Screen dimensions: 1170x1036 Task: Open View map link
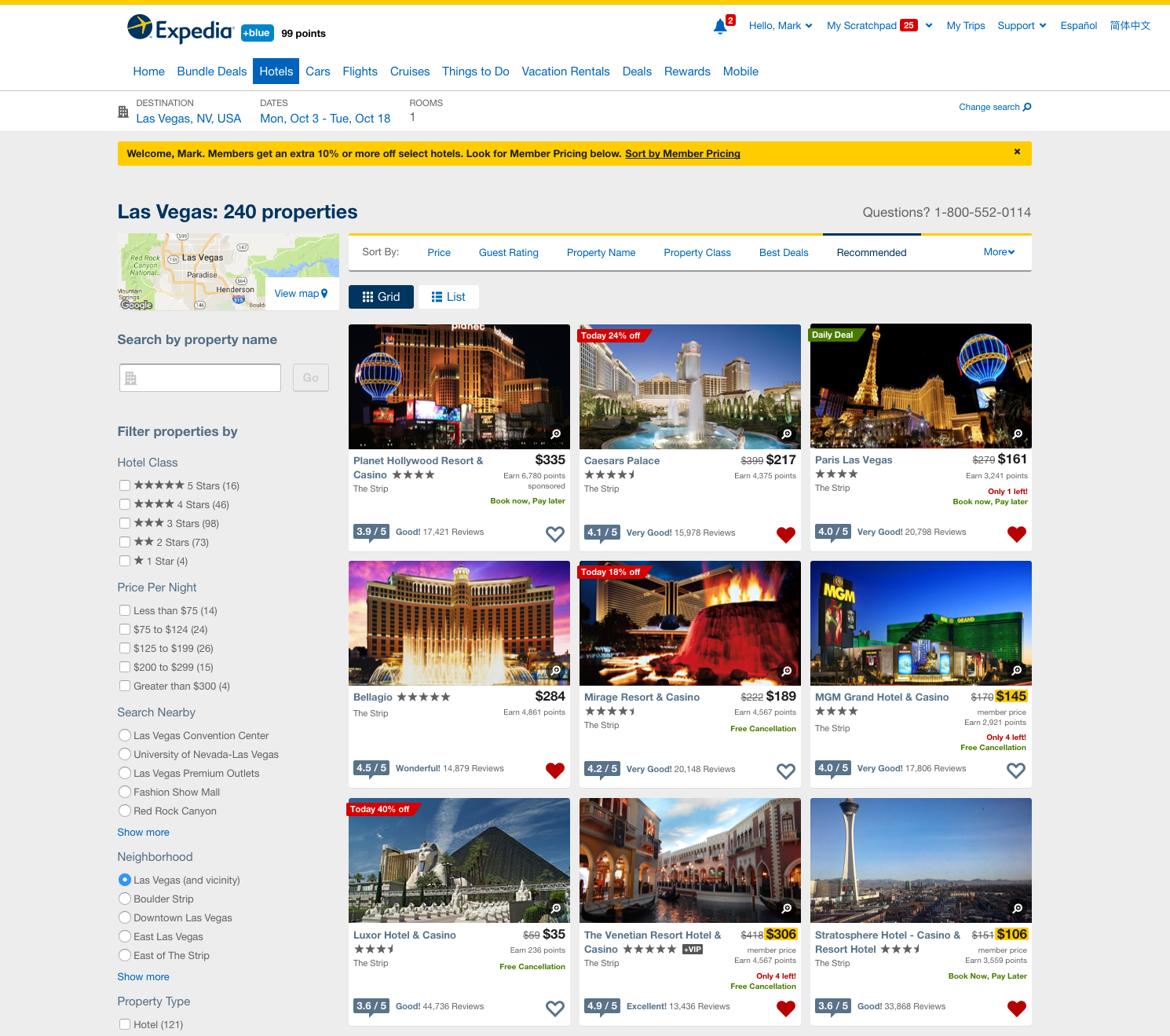click(x=302, y=294)
